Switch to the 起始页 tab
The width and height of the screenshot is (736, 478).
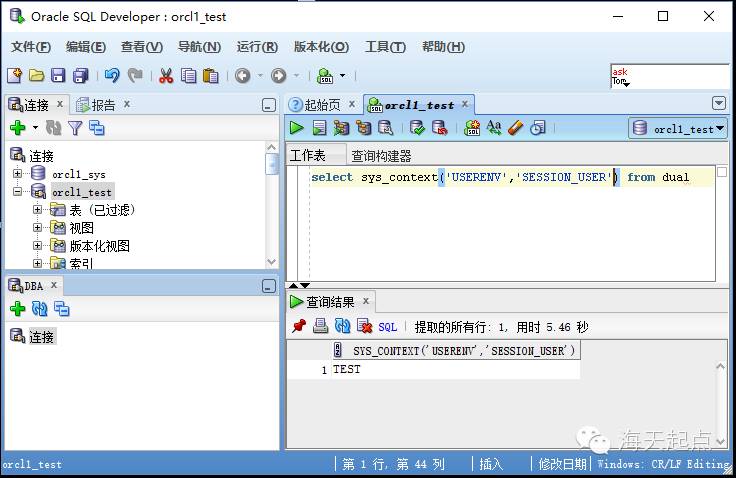click(x=322, y=105)
